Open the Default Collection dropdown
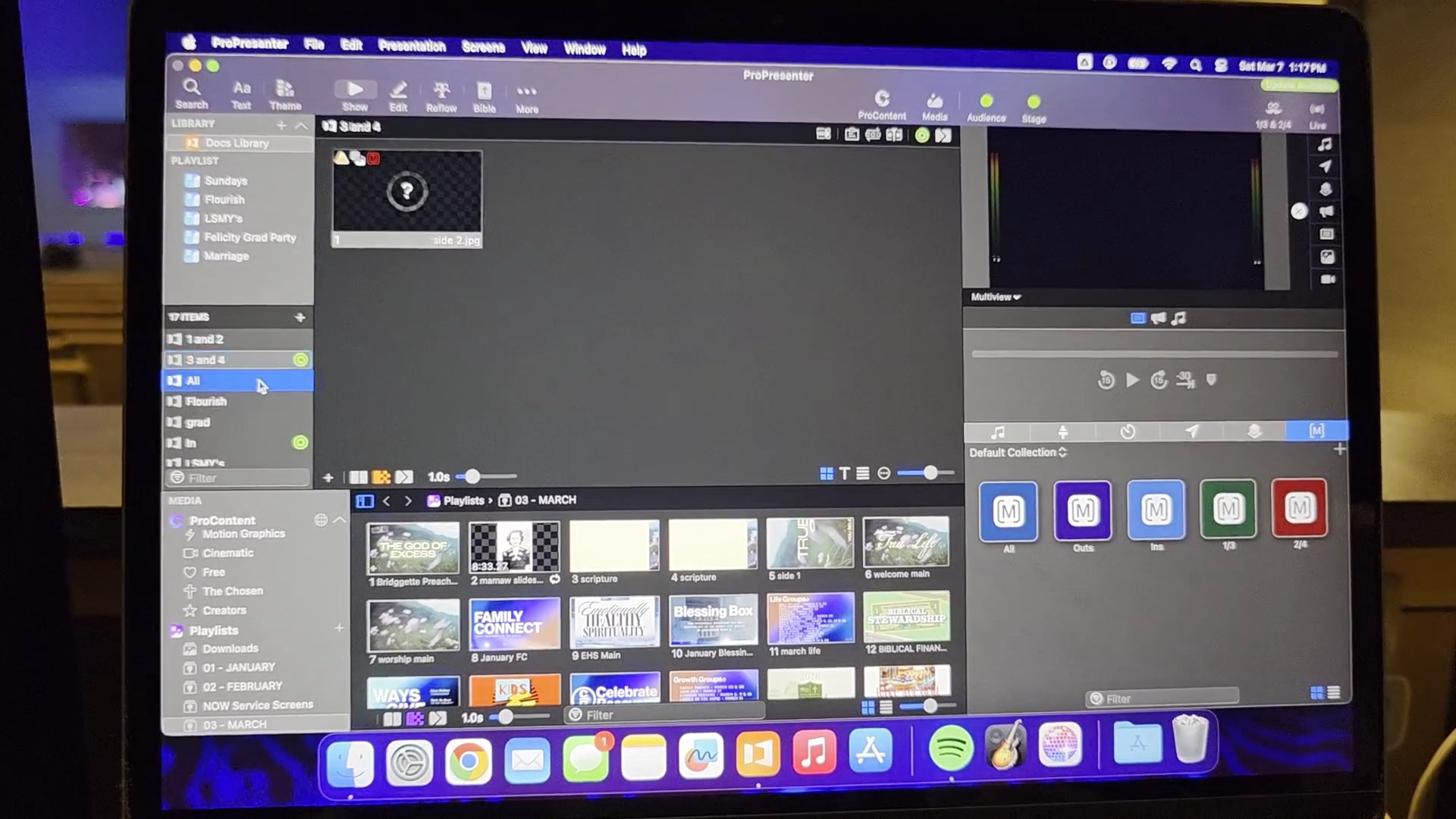 click(x=1018, y=453)
